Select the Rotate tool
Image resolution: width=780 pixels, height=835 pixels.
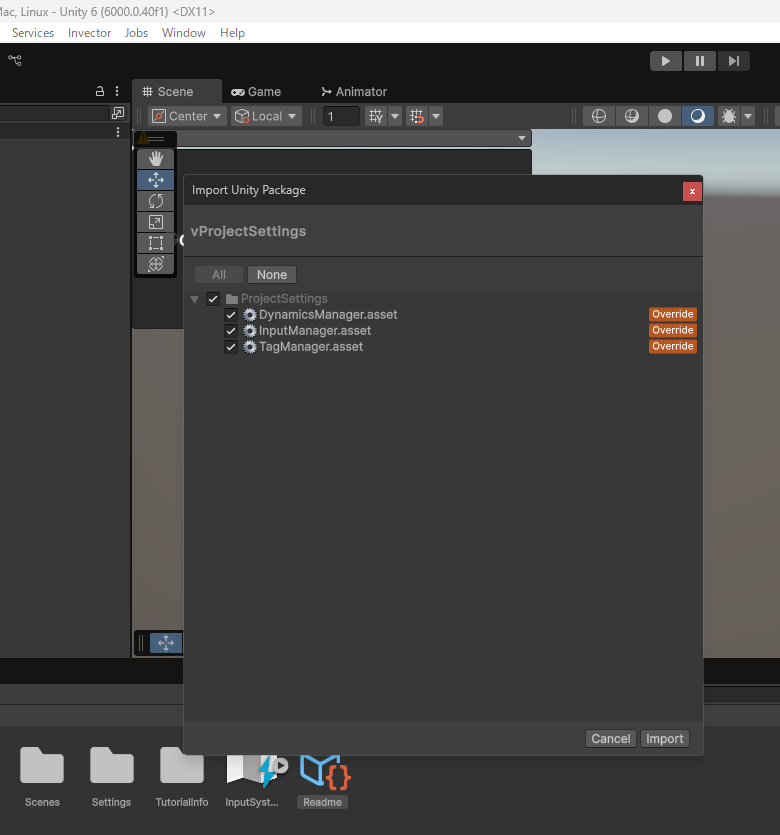coord(155,201)
